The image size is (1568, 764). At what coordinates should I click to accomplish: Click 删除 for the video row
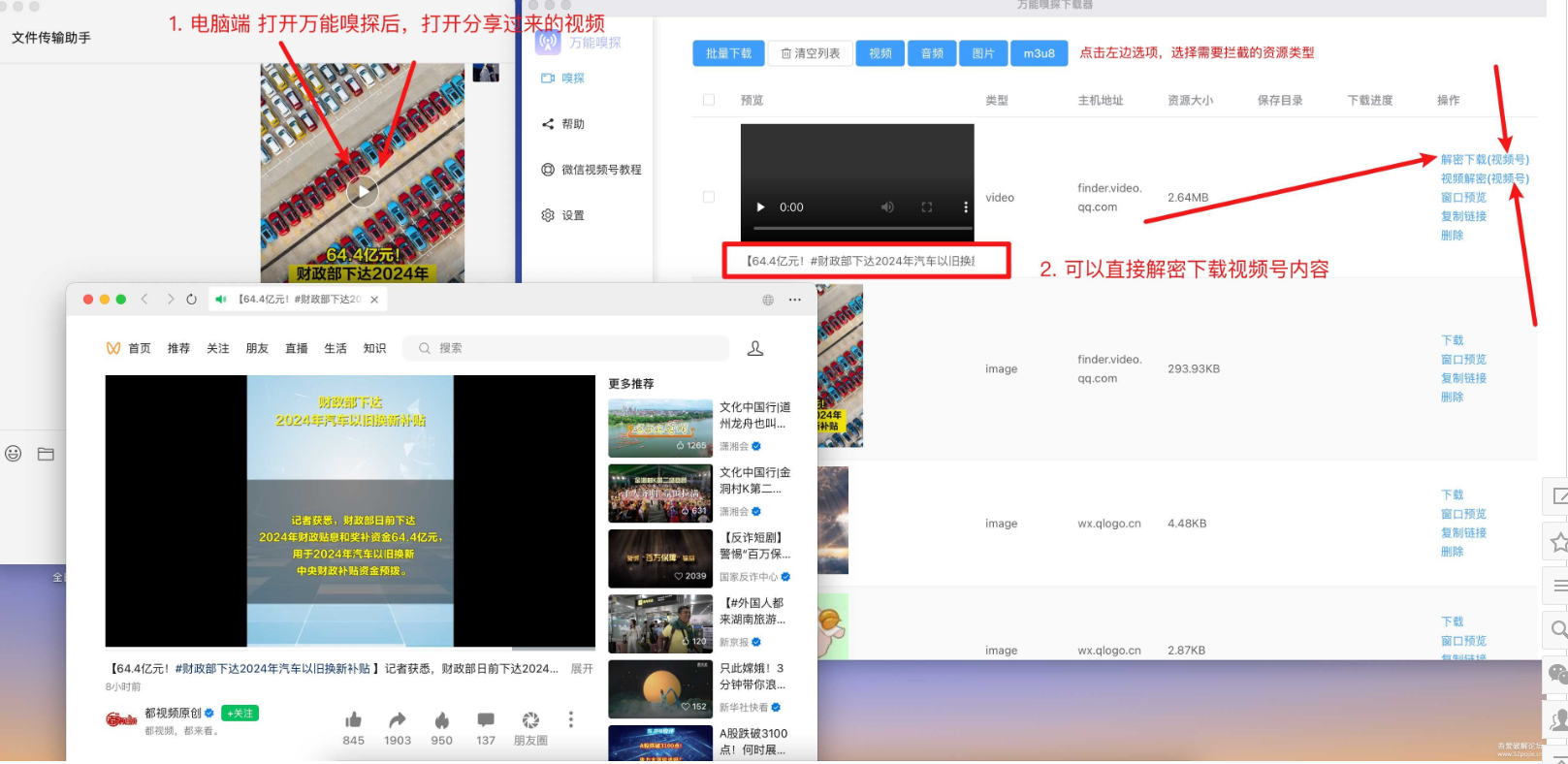(x=1452, y=236)
